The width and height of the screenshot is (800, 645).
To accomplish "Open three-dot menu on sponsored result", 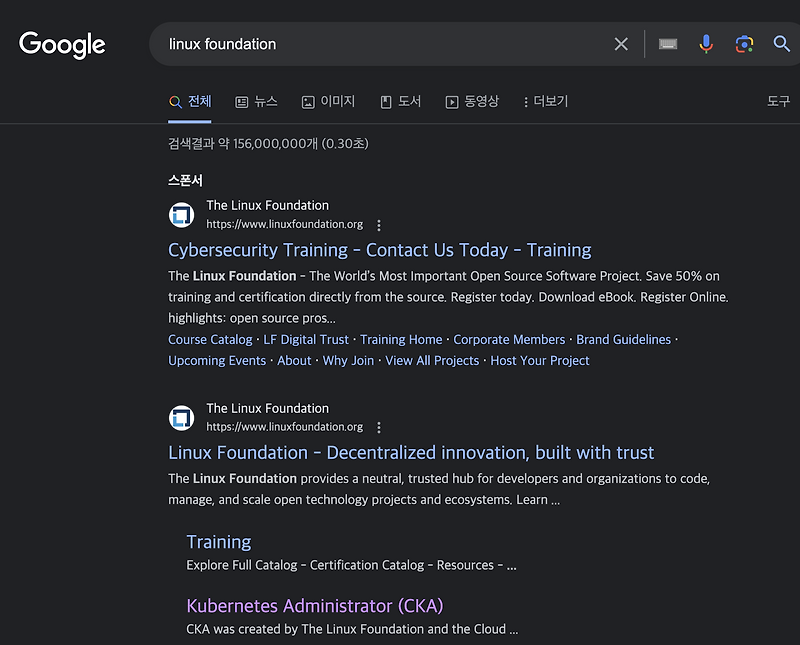I will 379,225.
